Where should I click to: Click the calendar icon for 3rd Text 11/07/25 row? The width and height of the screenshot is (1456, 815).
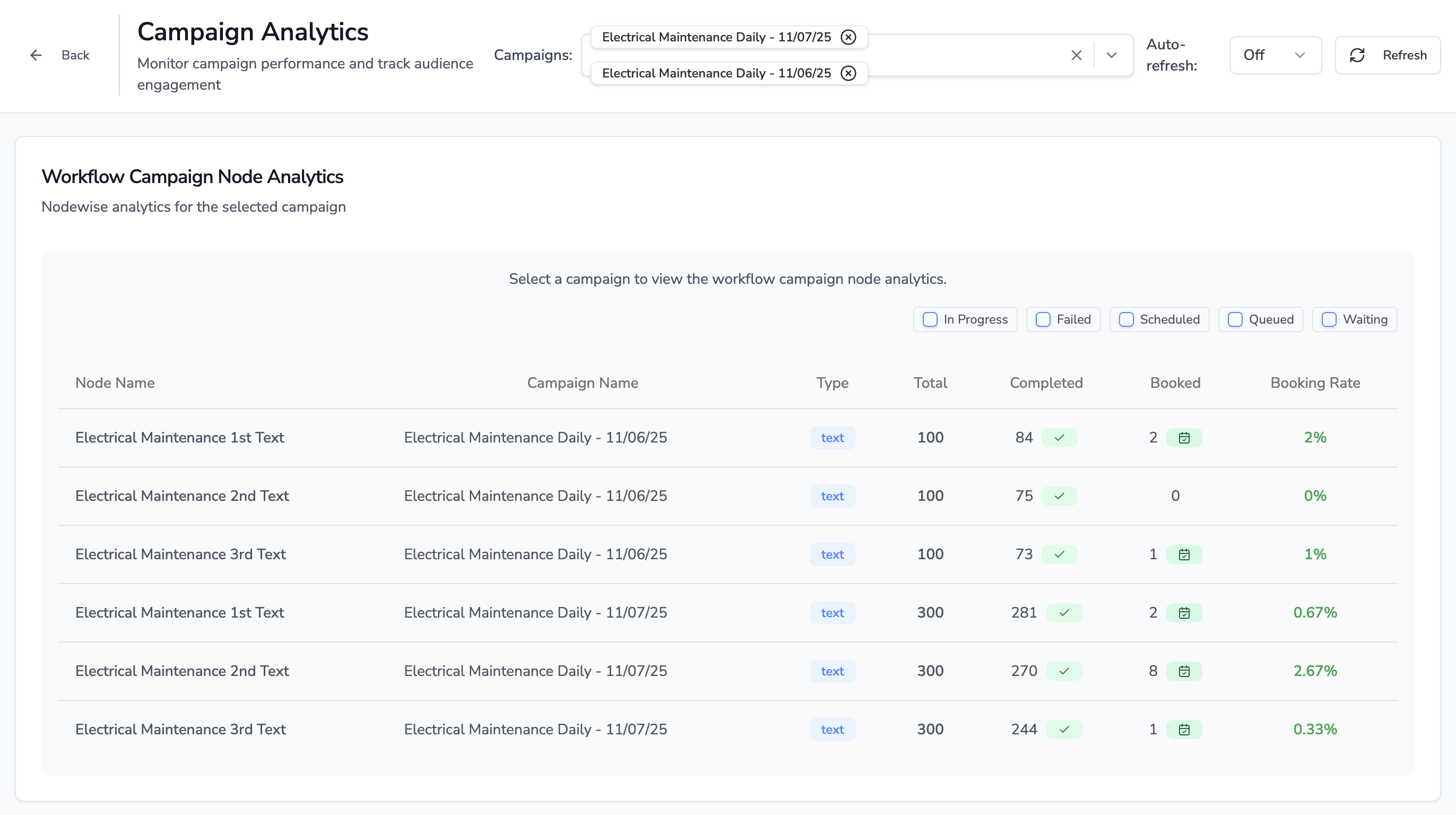click(1185, 729)
